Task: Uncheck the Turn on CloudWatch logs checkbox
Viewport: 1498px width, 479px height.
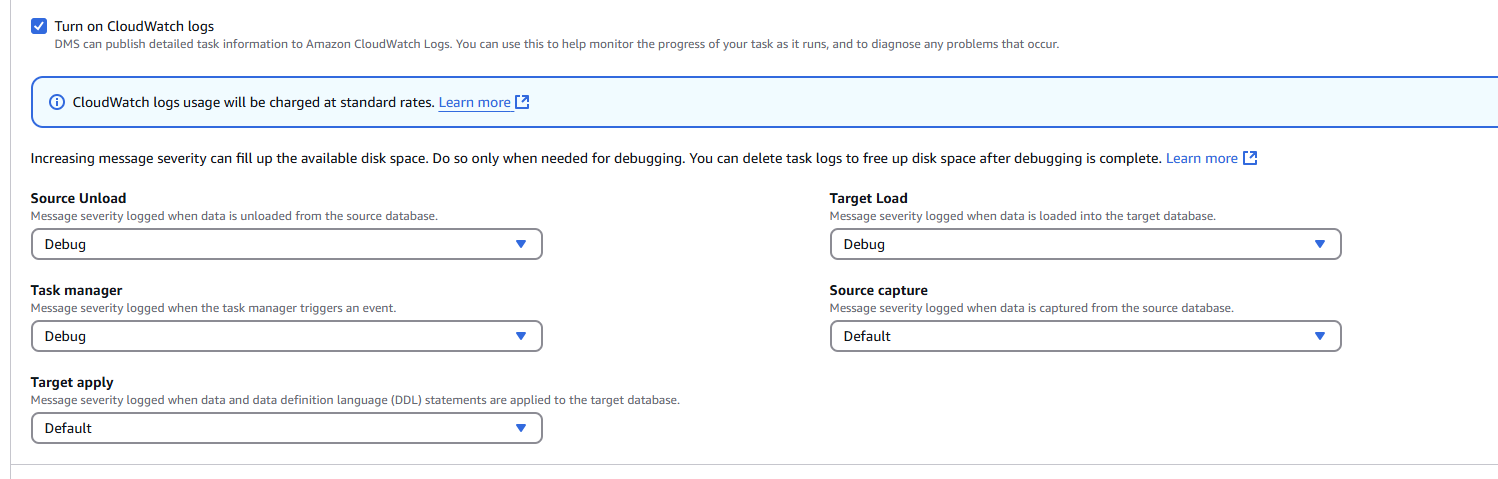Action: [x=39, y=26]
